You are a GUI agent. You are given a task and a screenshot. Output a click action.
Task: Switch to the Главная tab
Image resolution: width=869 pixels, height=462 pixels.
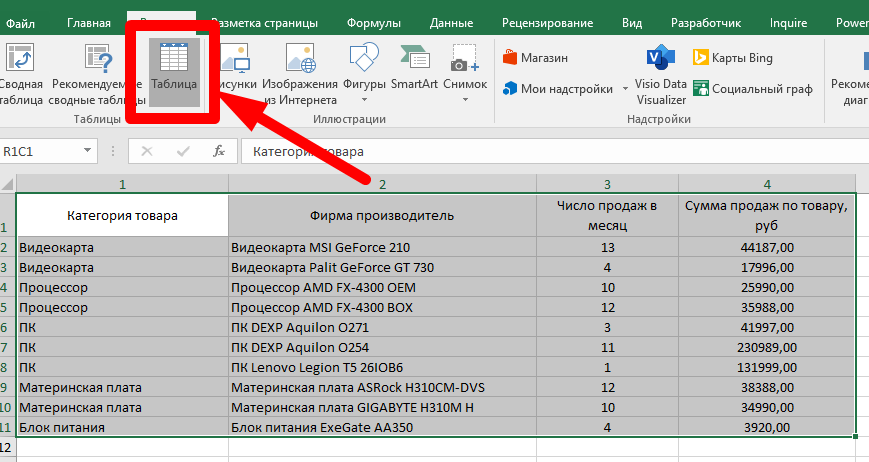point(89,23)
